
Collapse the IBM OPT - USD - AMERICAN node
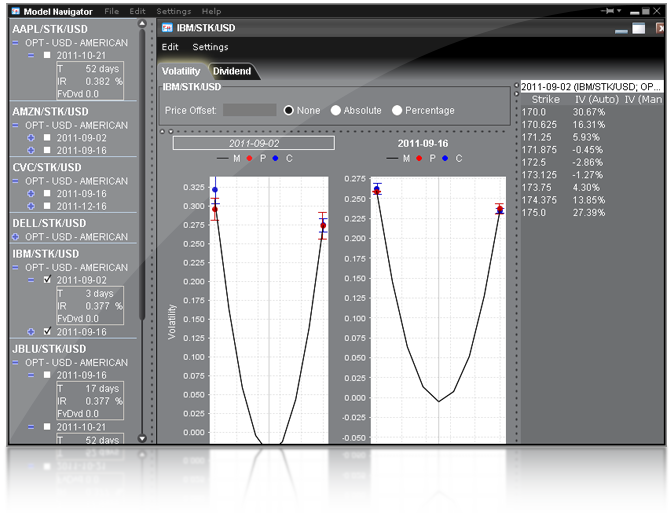pyautogui.click(x=15, y=267)
